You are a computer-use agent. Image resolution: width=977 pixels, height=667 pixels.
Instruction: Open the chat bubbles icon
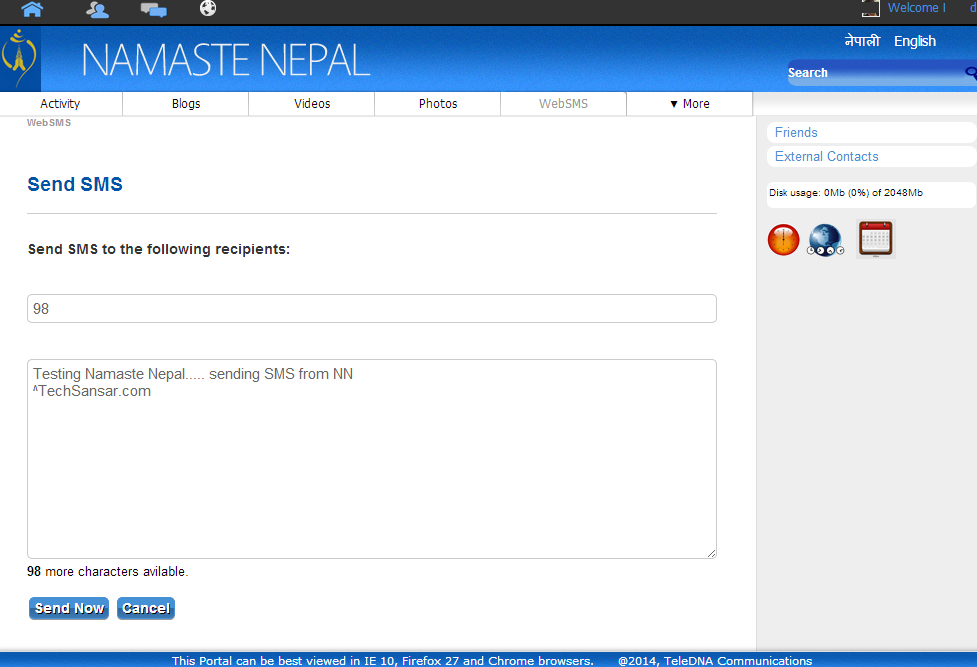coord(153,9)
